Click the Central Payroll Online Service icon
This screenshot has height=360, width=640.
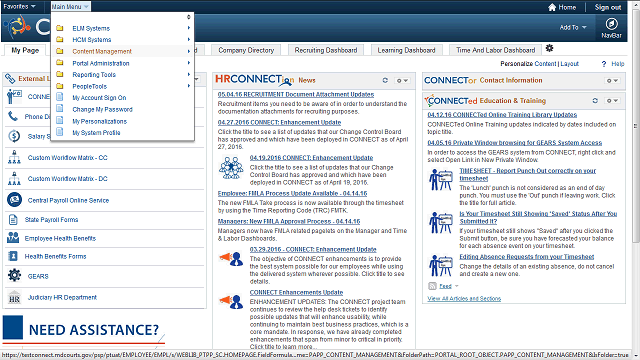point(14,200)
